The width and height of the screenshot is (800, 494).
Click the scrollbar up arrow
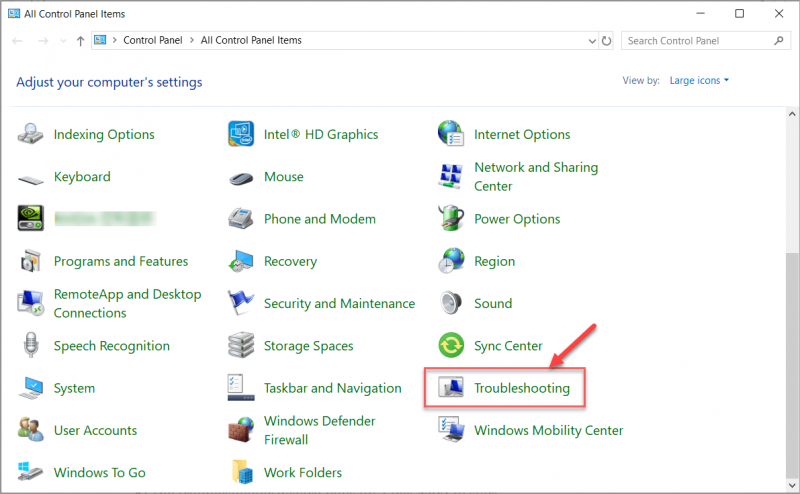(x=792, y=114)
